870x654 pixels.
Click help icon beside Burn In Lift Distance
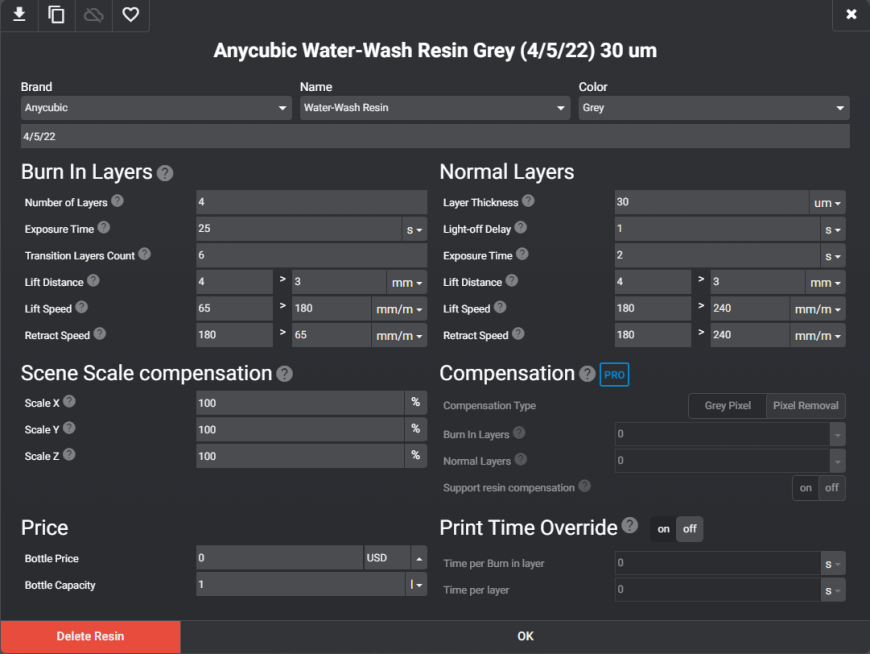[x=93, y=281]
